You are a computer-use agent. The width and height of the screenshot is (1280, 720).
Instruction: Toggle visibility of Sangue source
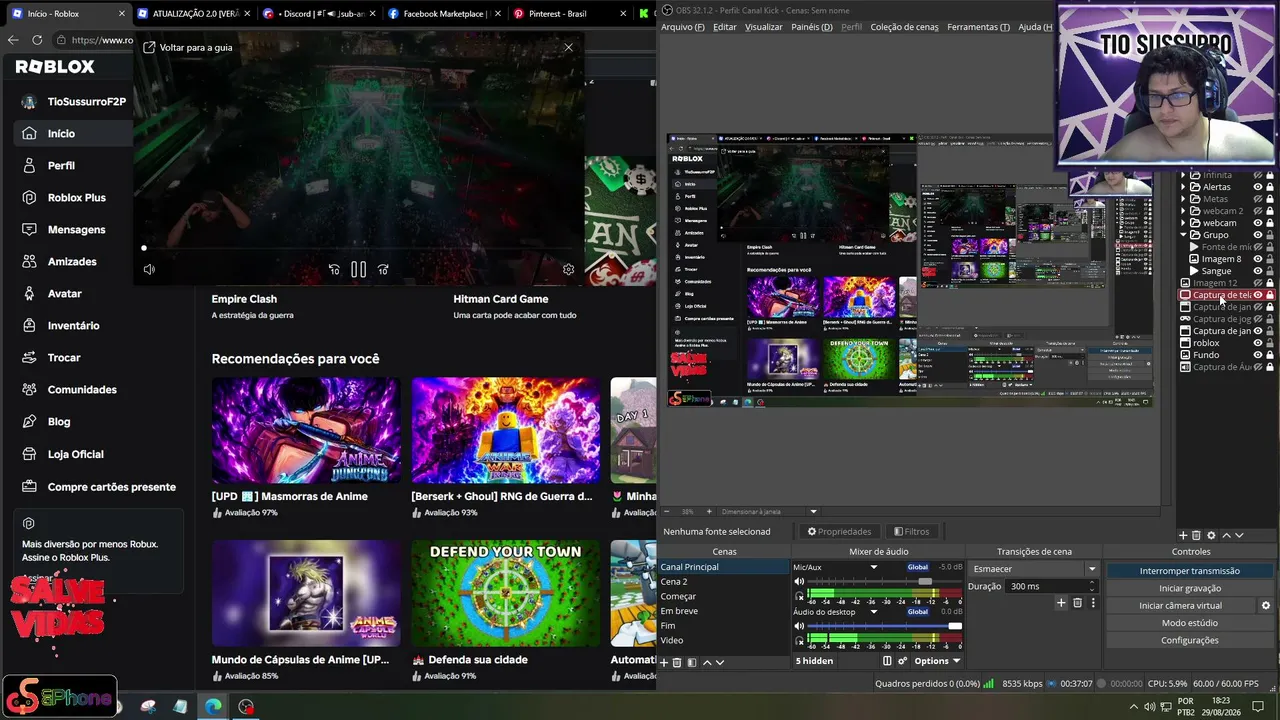[1258, 271]
